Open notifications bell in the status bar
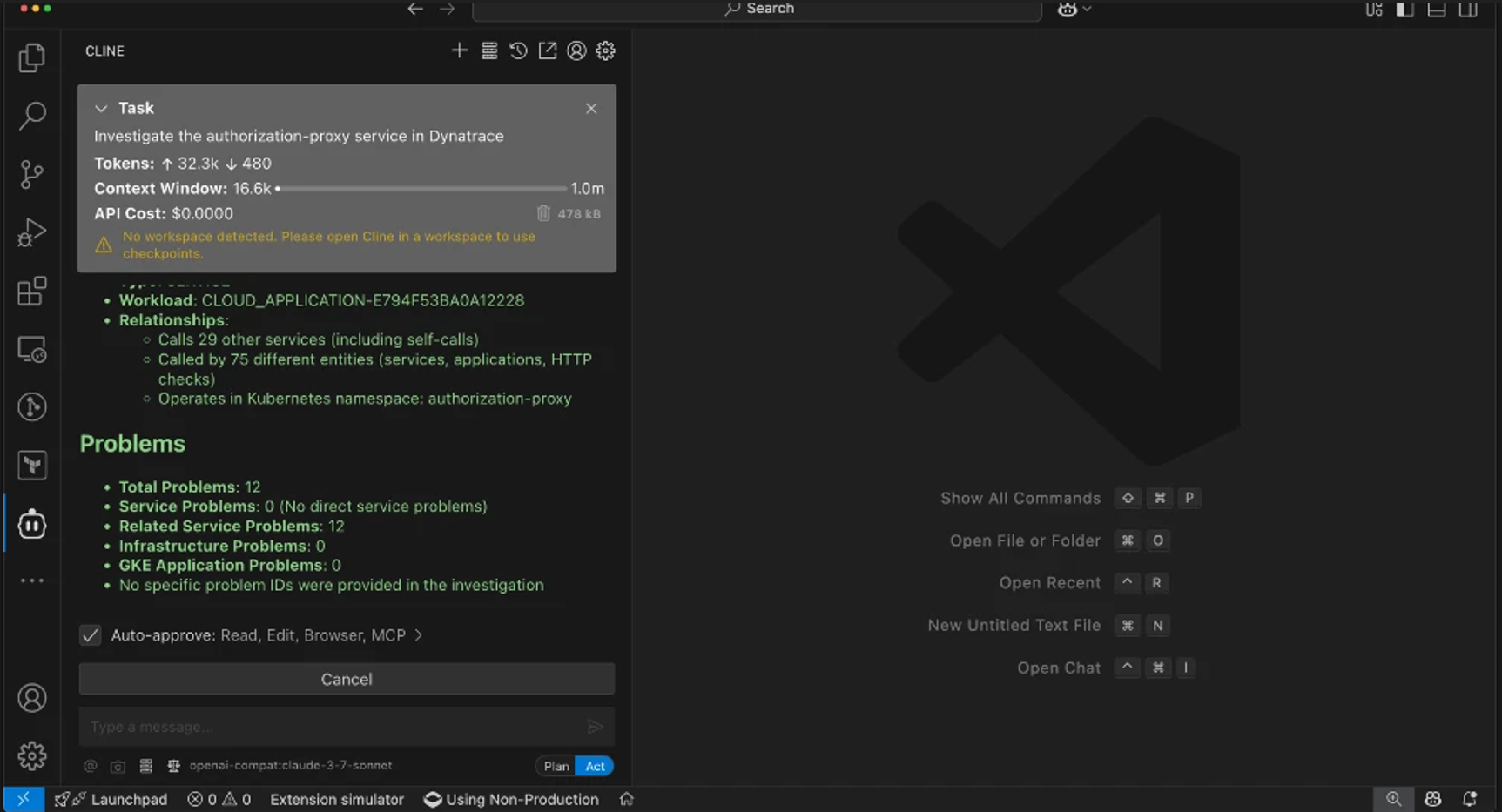The image size is (1502, 812). [1470, 799]
